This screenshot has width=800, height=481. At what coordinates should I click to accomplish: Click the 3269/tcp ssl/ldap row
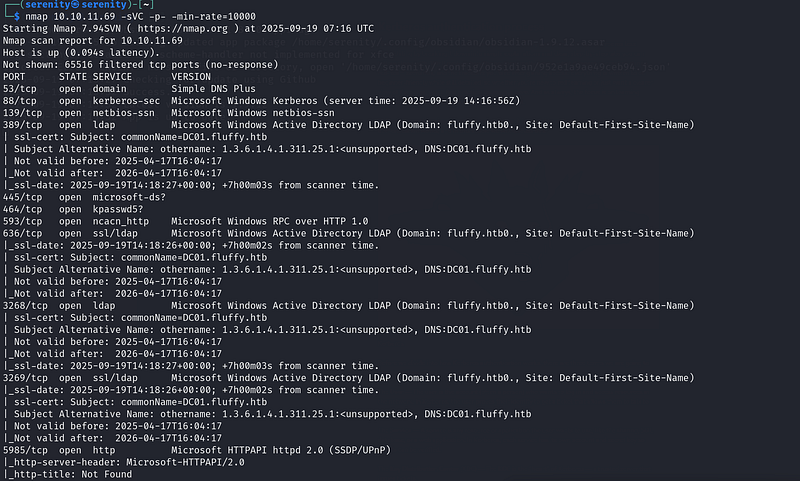pyautogui.click(x=348, y=378)
